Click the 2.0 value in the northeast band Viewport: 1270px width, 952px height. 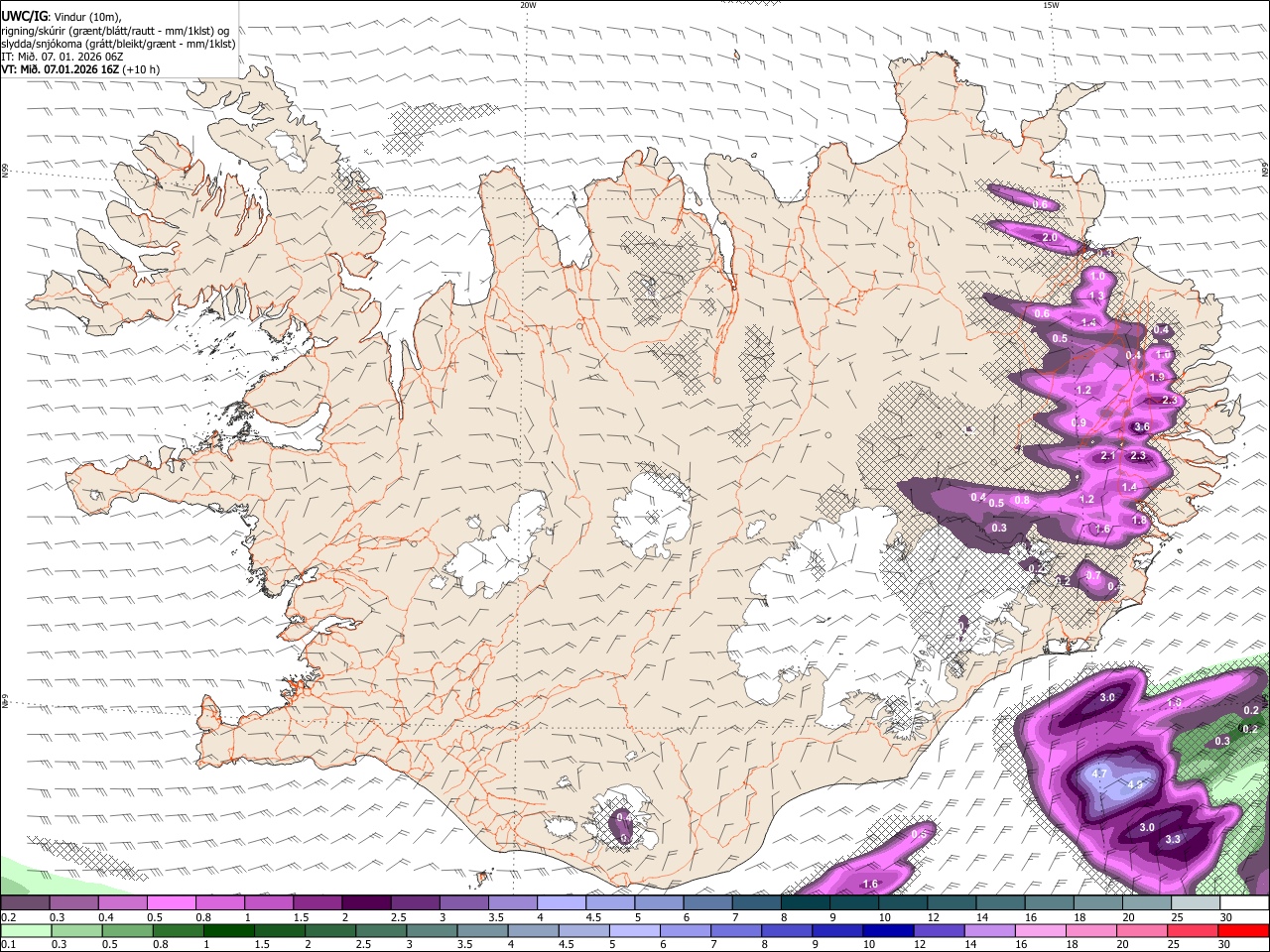[1050, 238]
